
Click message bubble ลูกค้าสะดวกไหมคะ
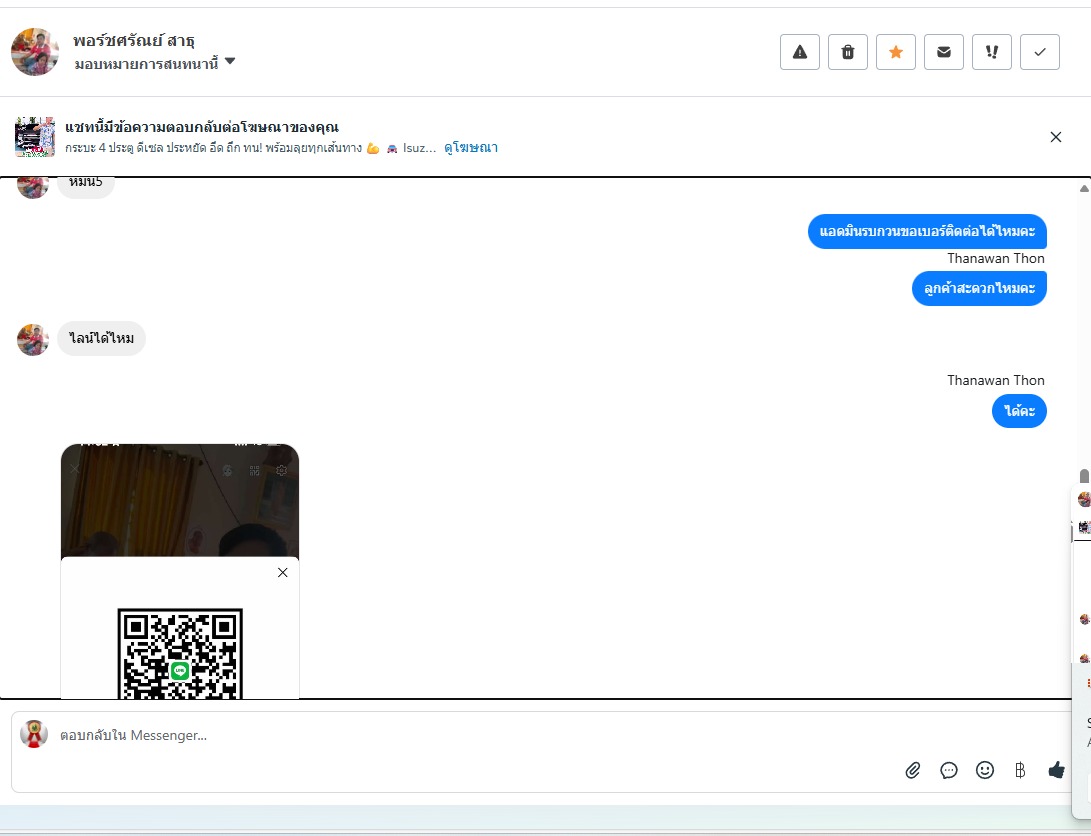979,289
